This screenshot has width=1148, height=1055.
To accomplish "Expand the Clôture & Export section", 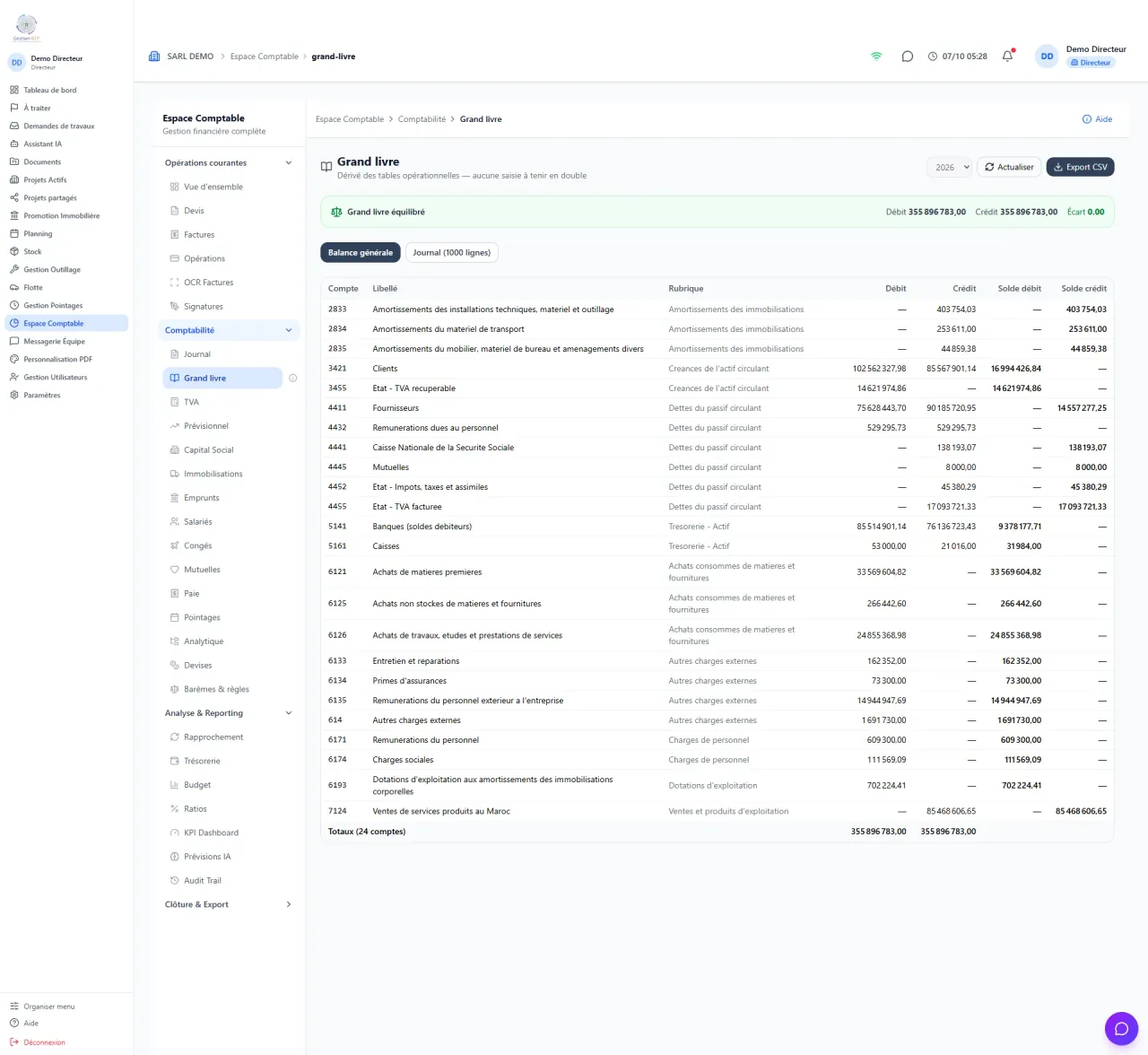I will pos(288,904).
